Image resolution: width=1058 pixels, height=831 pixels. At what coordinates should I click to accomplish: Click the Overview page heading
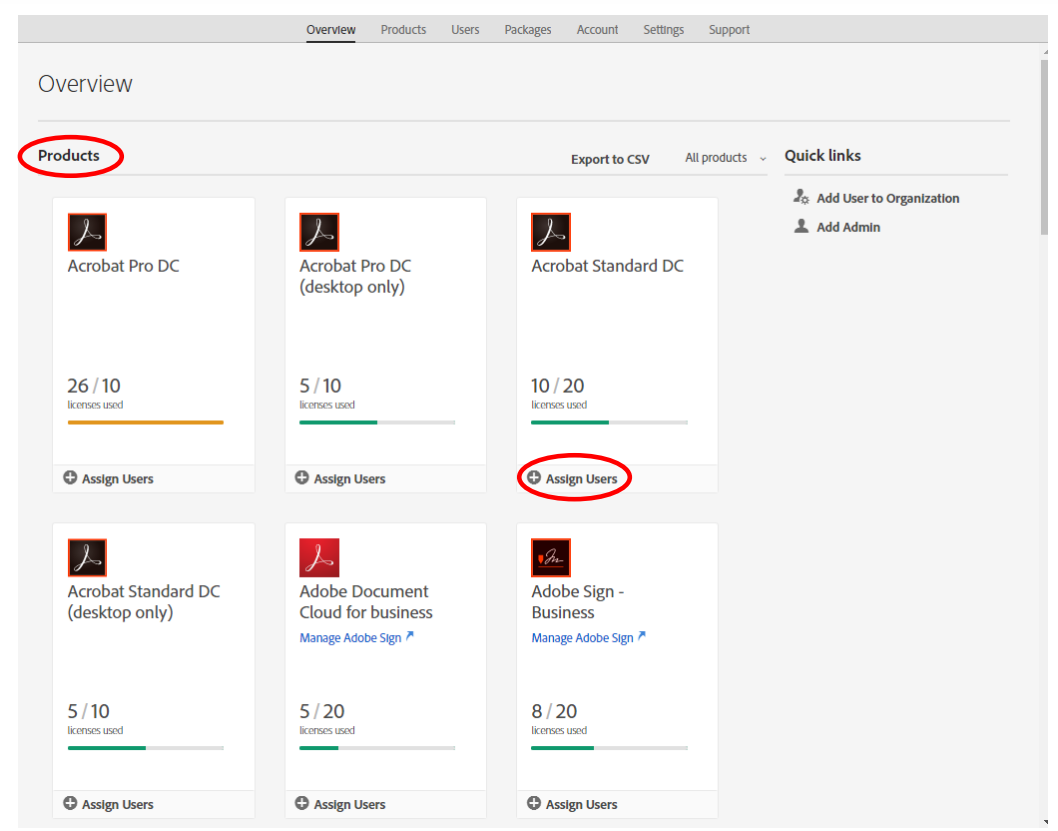tap(85, 84)
